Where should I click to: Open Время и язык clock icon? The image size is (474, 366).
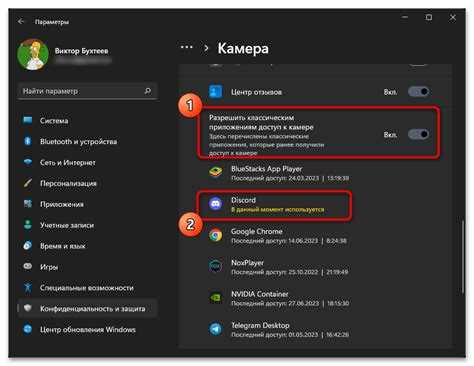pyautogui.click(x=28, y=246)
